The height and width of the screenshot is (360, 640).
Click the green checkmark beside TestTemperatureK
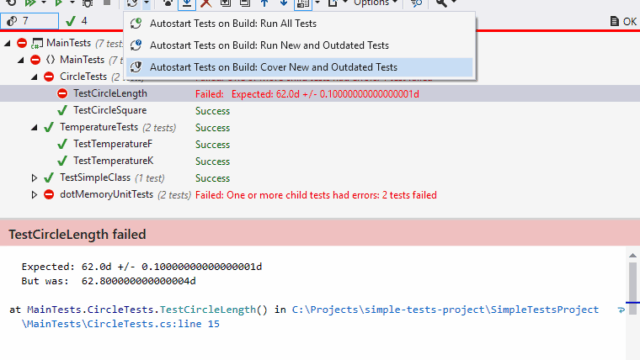click(62, 161)
